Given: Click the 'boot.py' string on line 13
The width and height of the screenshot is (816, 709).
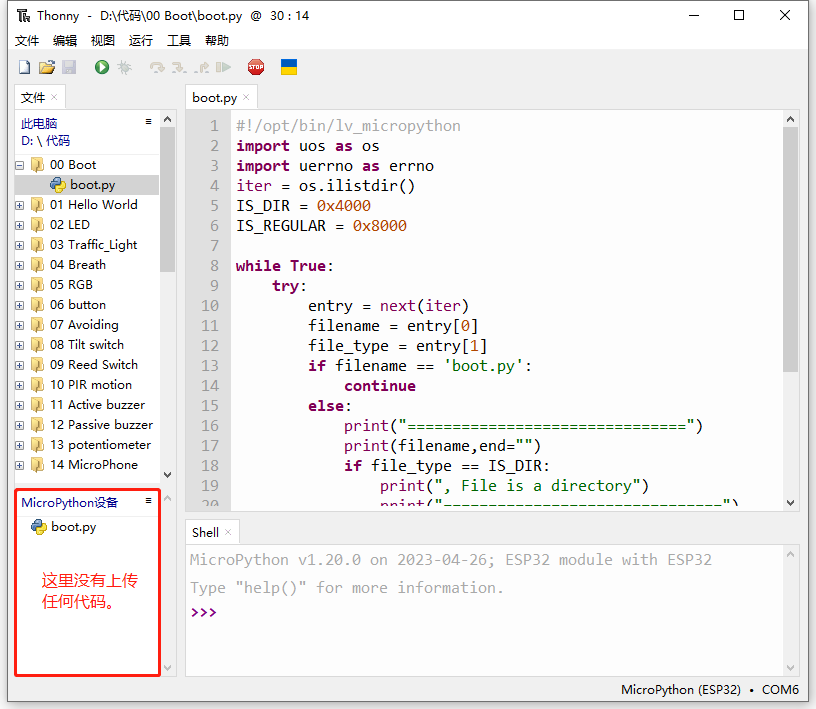Looking at the screenshot, I should [x=483, y=366].
